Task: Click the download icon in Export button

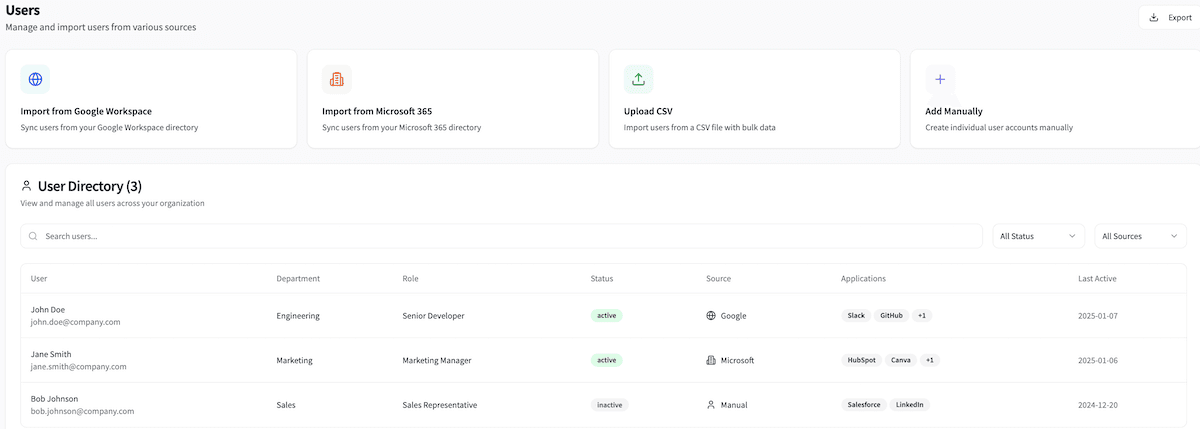Action: pos(1154,17)
